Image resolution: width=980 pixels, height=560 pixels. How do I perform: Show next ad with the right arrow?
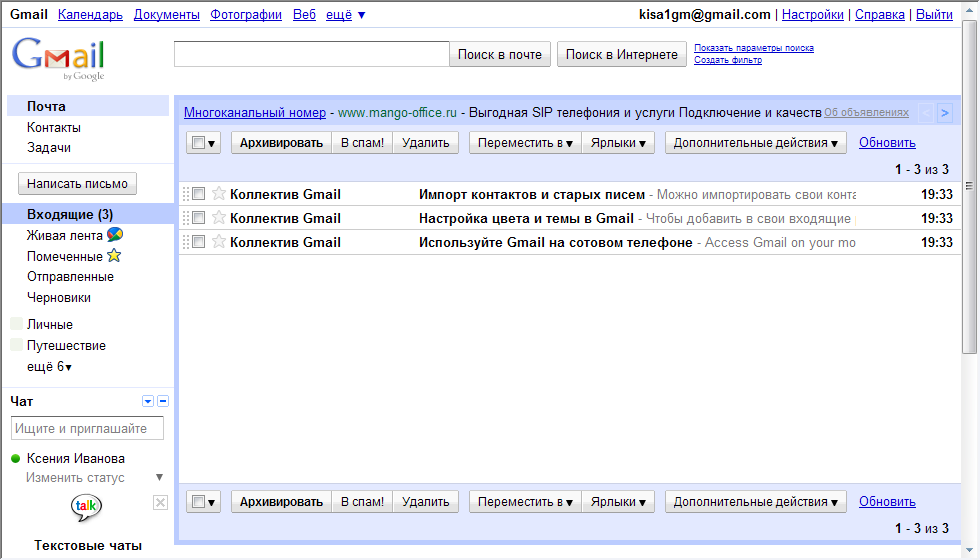click(945, 113)
